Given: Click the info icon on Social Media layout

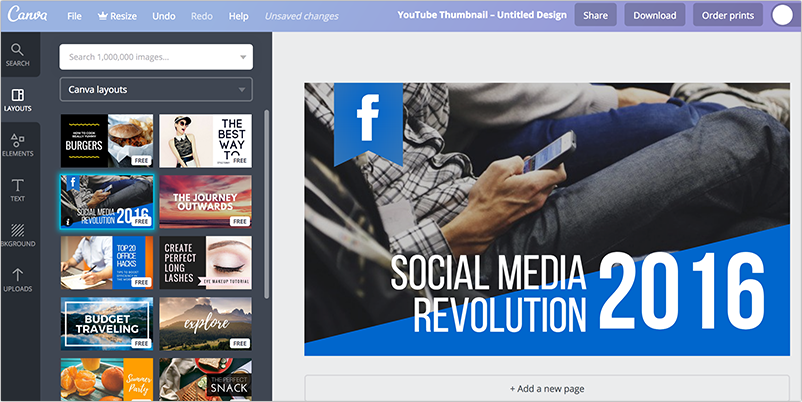Looking at the screenshot, I should (68, 222).
